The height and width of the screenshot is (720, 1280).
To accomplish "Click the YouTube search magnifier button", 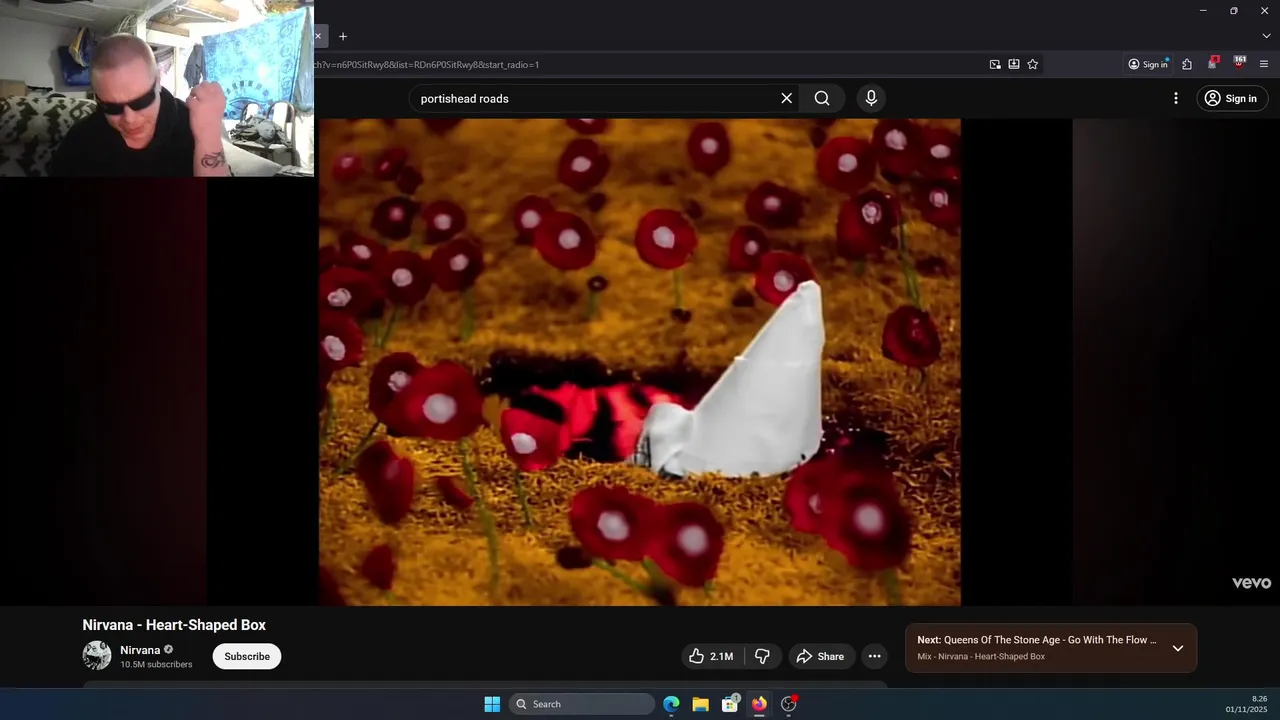I will click(822, 98).
